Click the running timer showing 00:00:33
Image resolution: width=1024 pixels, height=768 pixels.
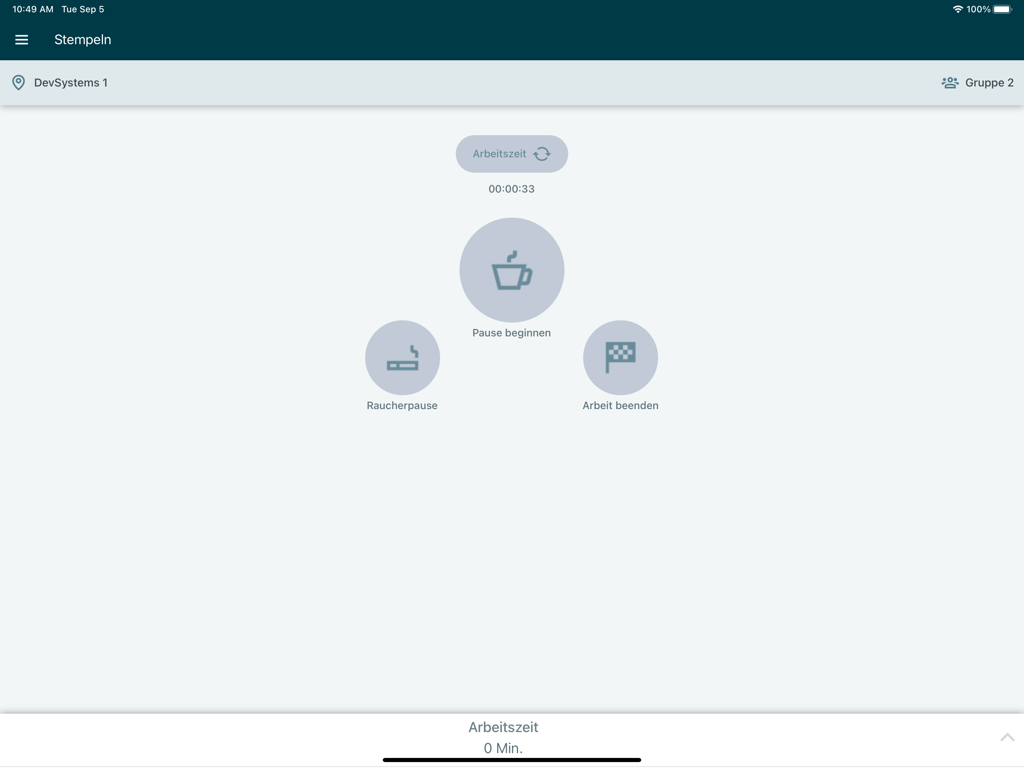coord(512,188)
